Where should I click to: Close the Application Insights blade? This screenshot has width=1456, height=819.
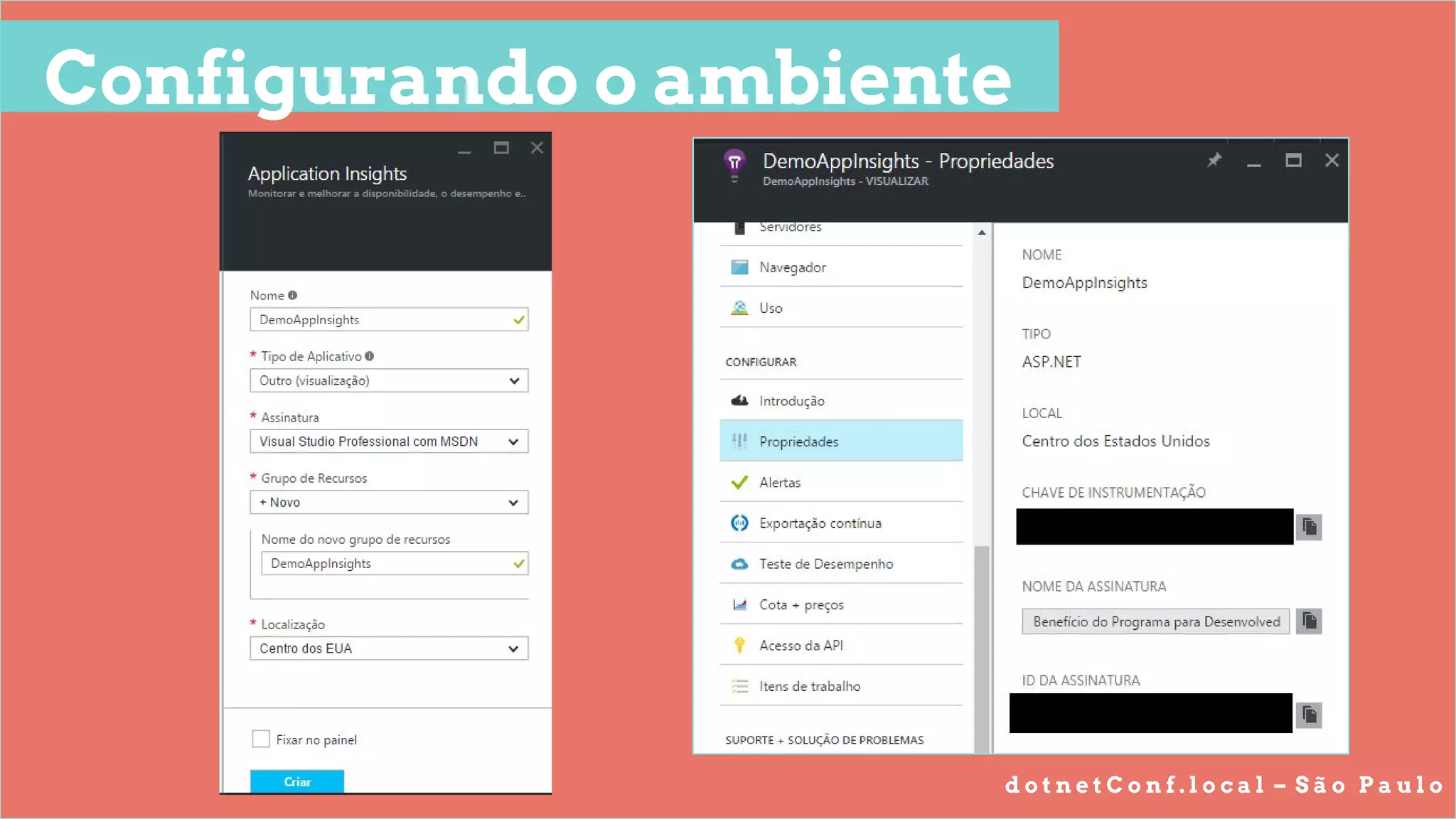(x=537, y=147)
